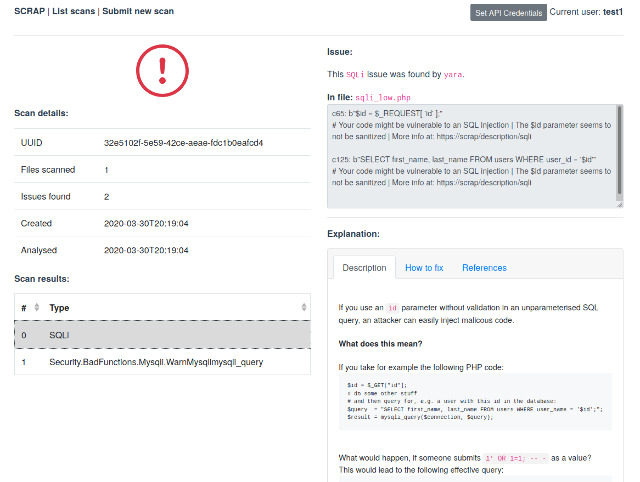The height and width of the screenshot is (482, 640).
Task: Sort results using the Type column arrows
Action: (304, 307)
